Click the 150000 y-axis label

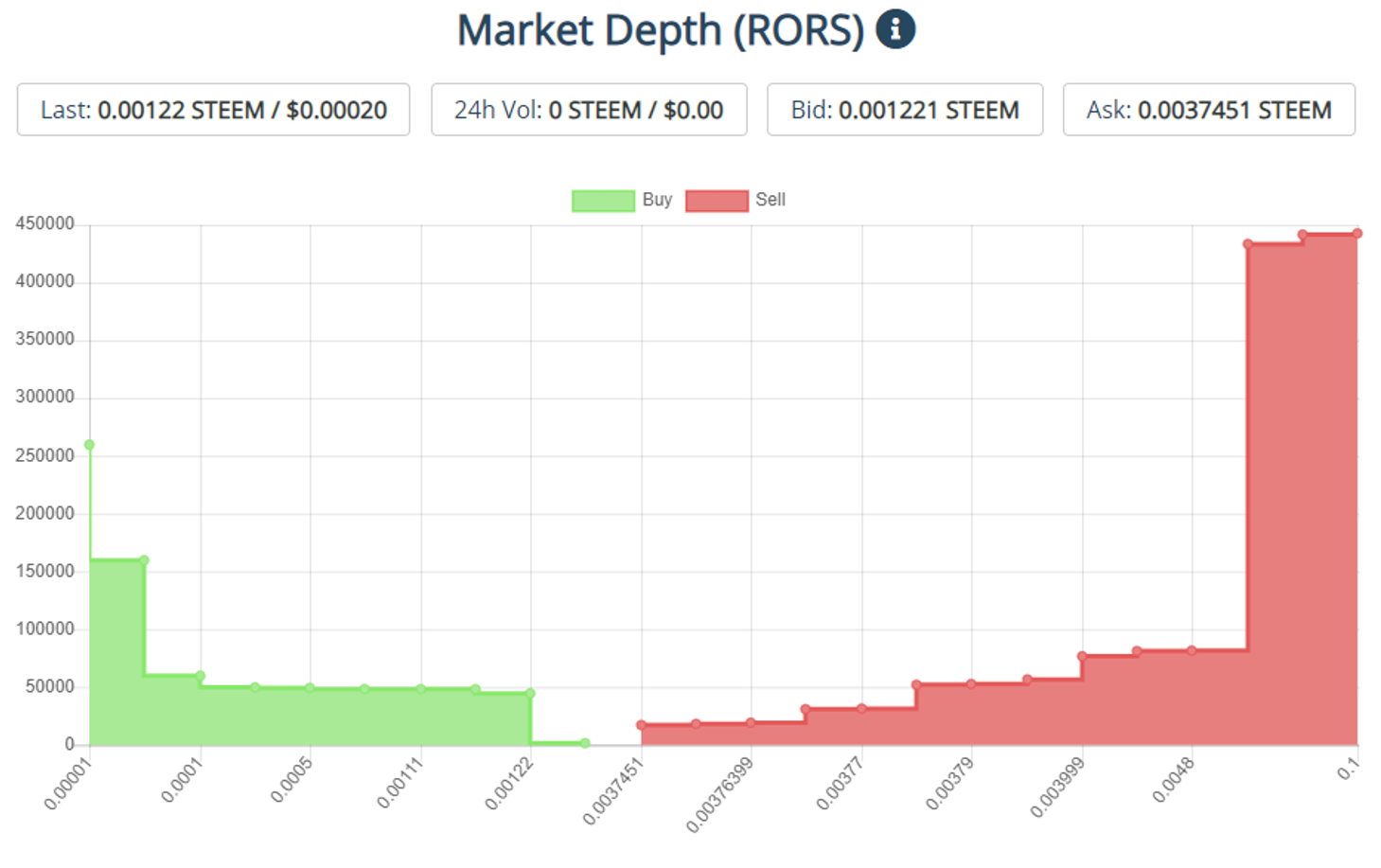pos(44,571)
